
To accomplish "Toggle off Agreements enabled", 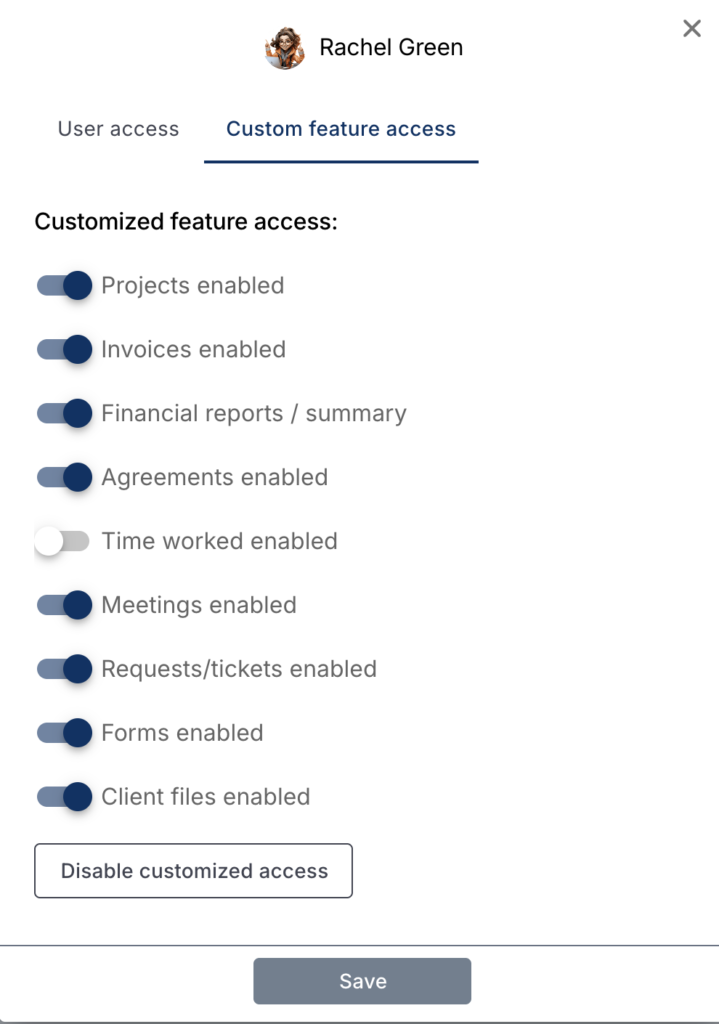I will pyautogui.click(x=64, y=477).
